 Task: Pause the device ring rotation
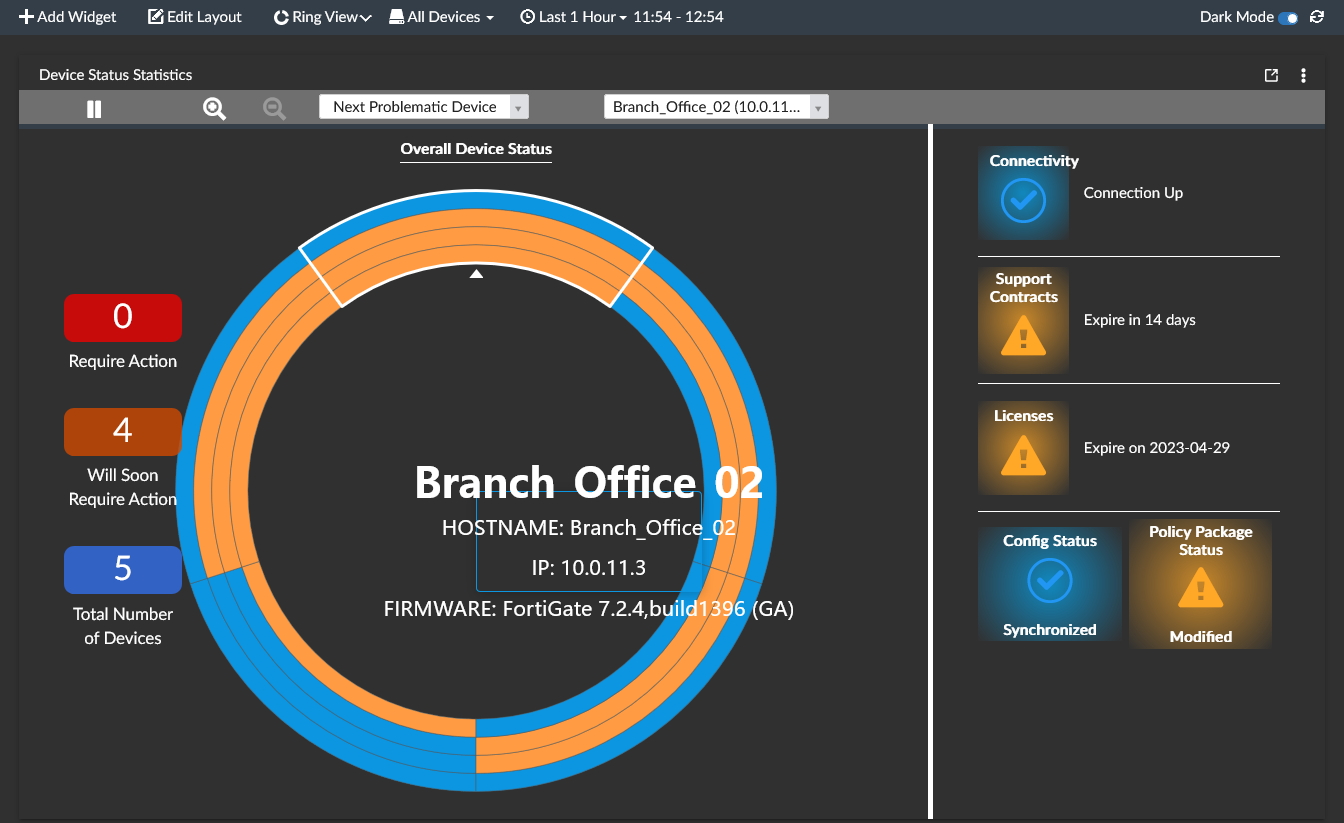click(94, 108)
